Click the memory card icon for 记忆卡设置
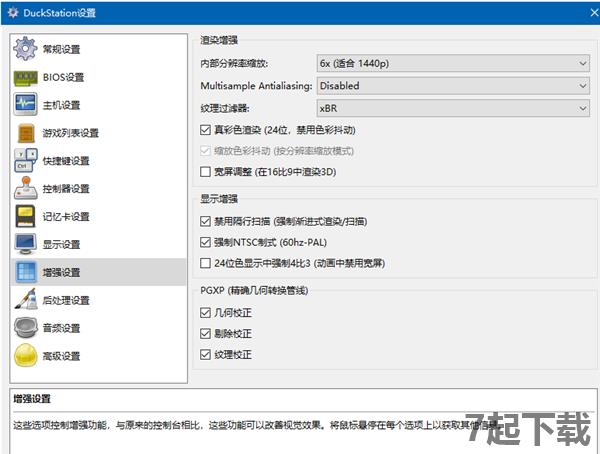Screen dimensions: 600x454 click(25, 216)
